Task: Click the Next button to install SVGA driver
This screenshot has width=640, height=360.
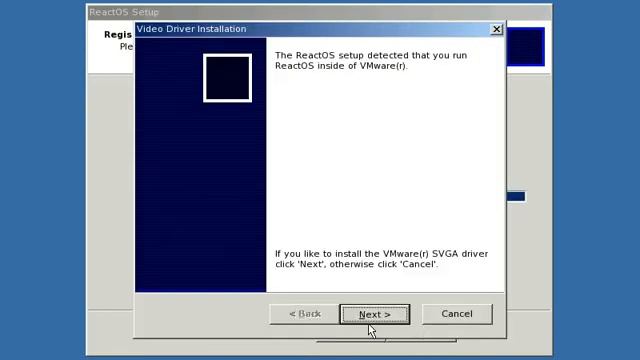Action: point(375,314)
